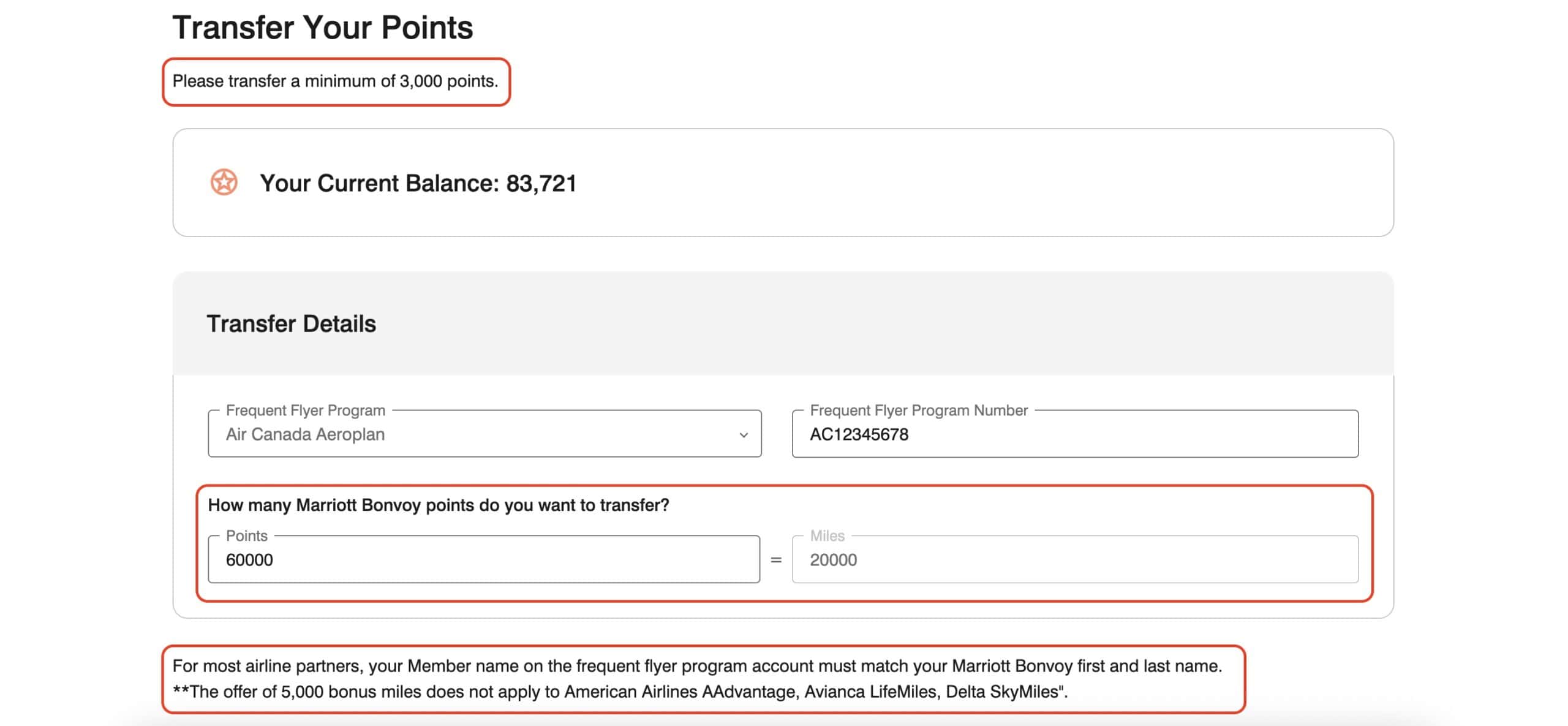Click the Transfer Details section header
The image size is (1568, 726).
(291, 323)
